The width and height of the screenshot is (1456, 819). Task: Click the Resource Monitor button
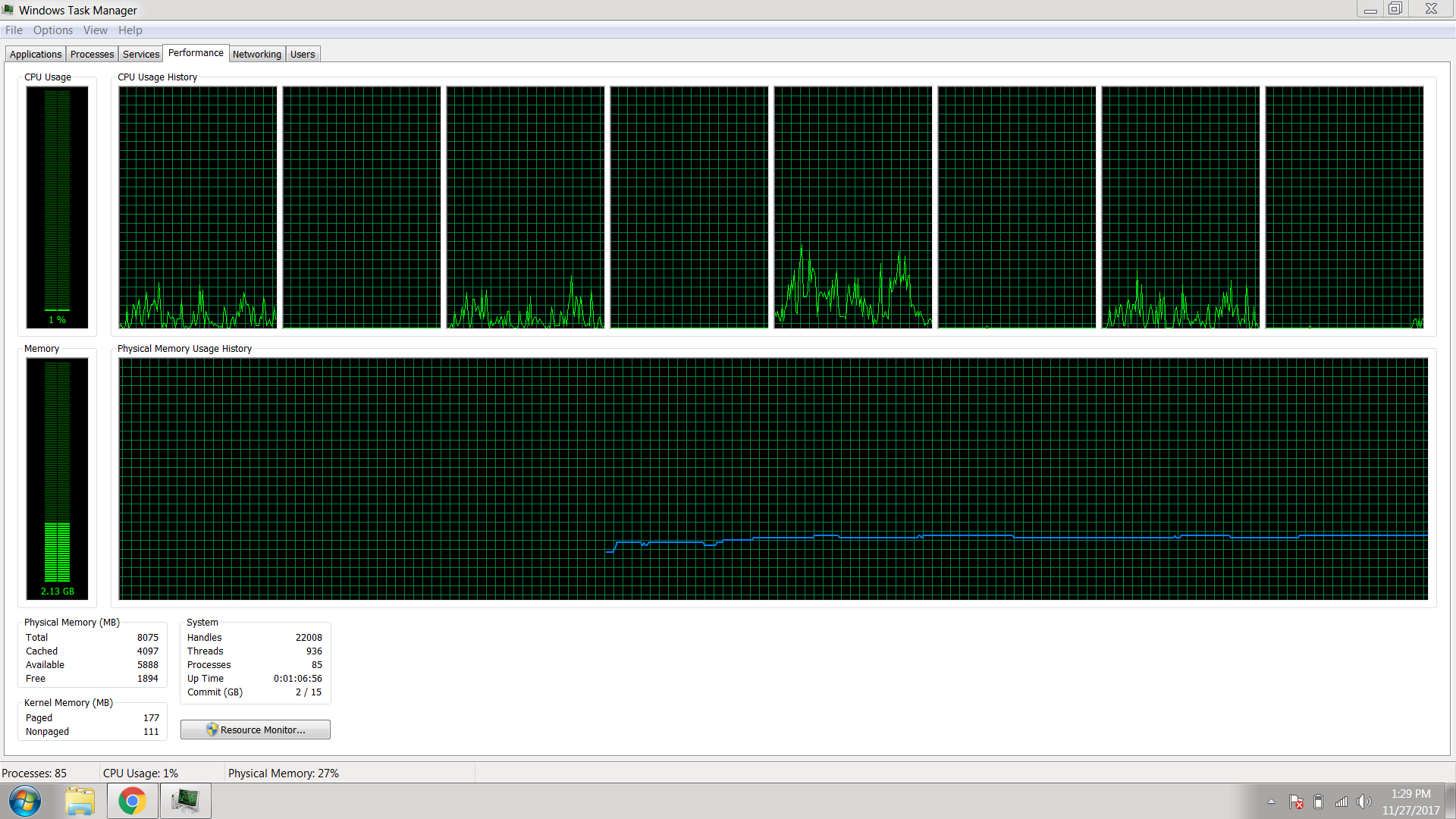tap(256, 730)
